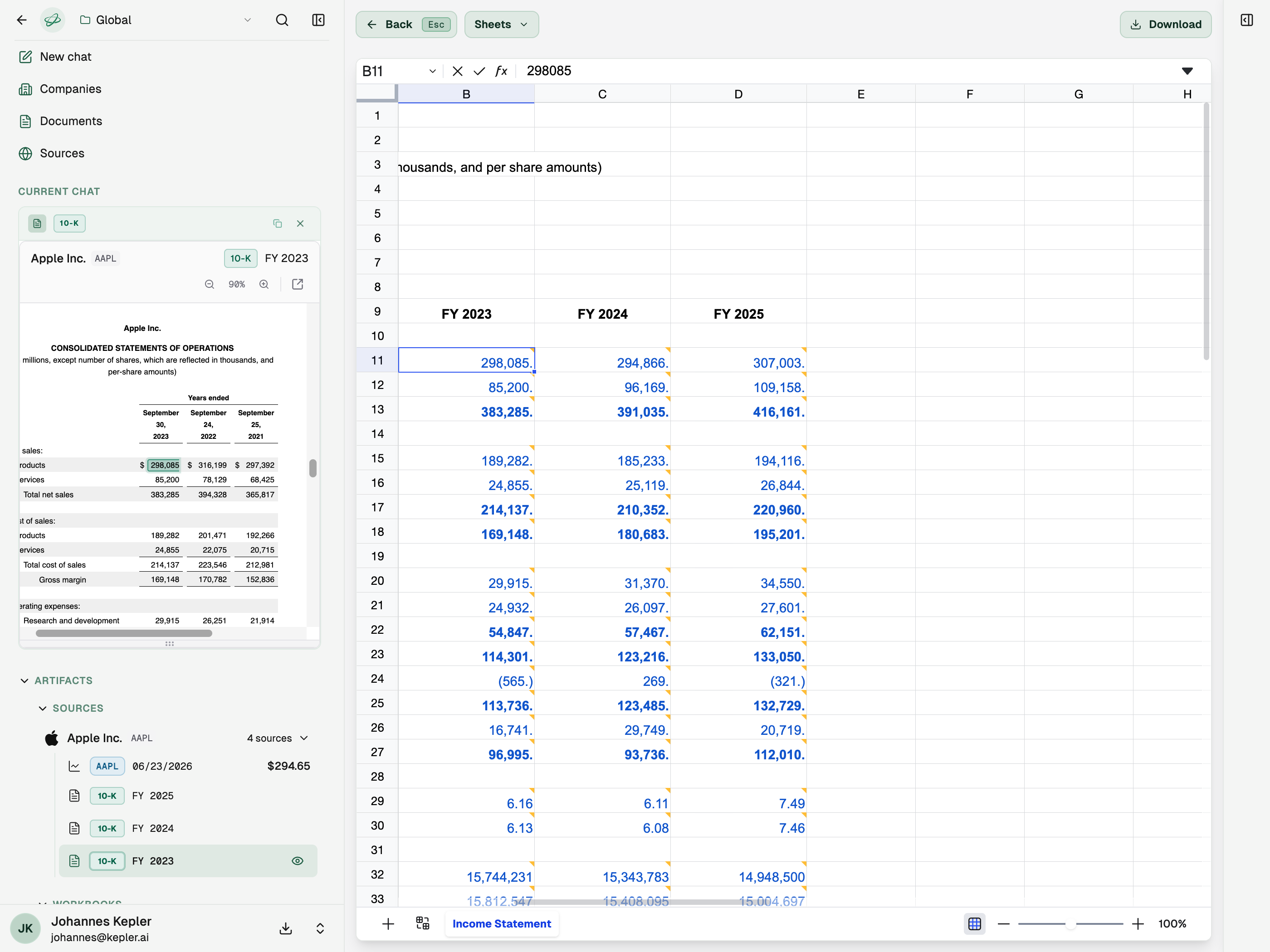Select the FY 2024 header cell

pos(602,311)
